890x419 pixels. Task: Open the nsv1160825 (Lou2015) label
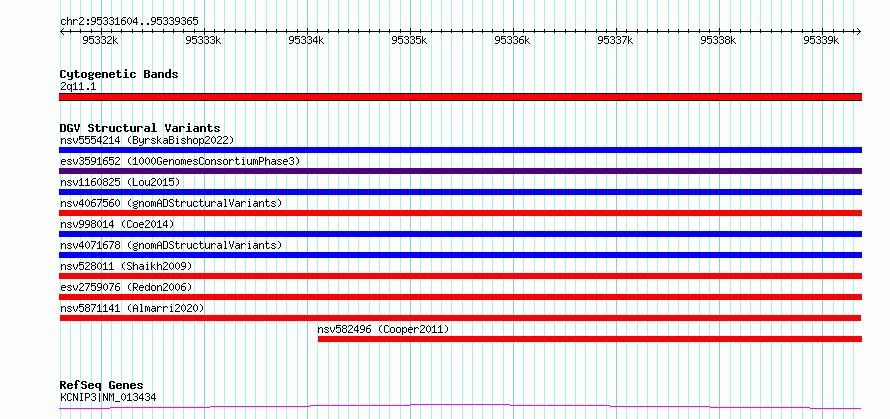point(120,182)
